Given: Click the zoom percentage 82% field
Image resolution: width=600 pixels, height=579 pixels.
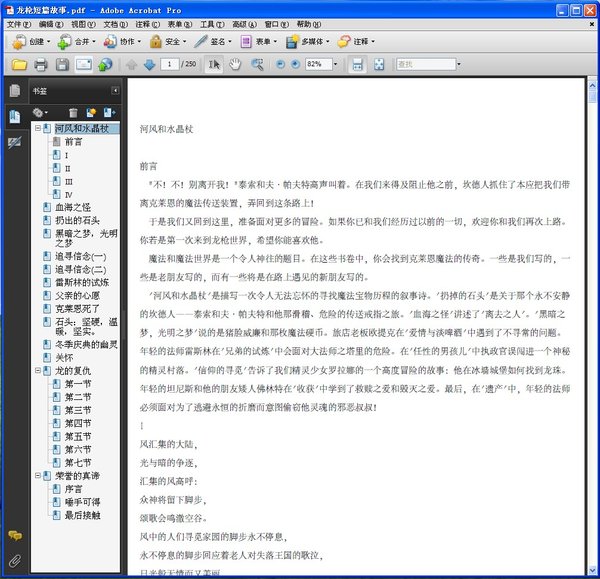Looking at the screenshot, I should pos(319,64).
